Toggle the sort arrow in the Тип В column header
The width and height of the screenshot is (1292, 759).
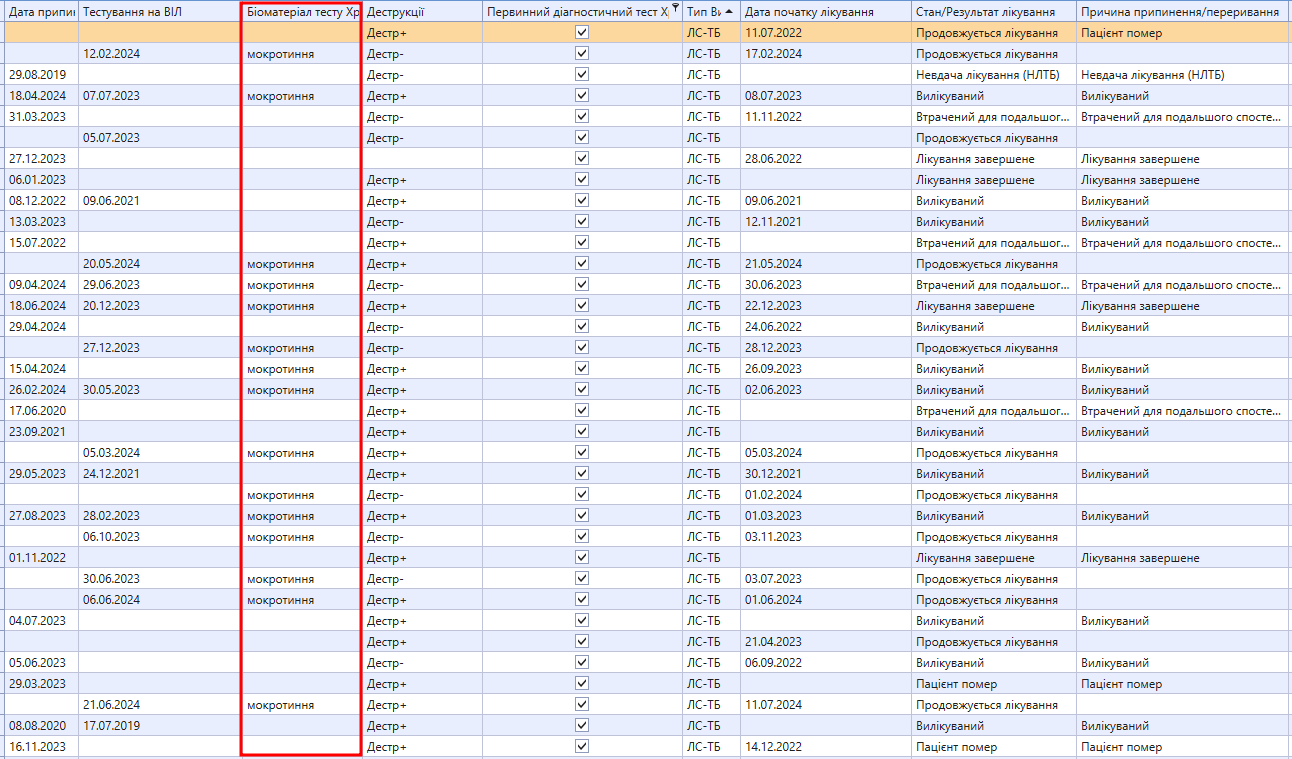coord(729,11)
